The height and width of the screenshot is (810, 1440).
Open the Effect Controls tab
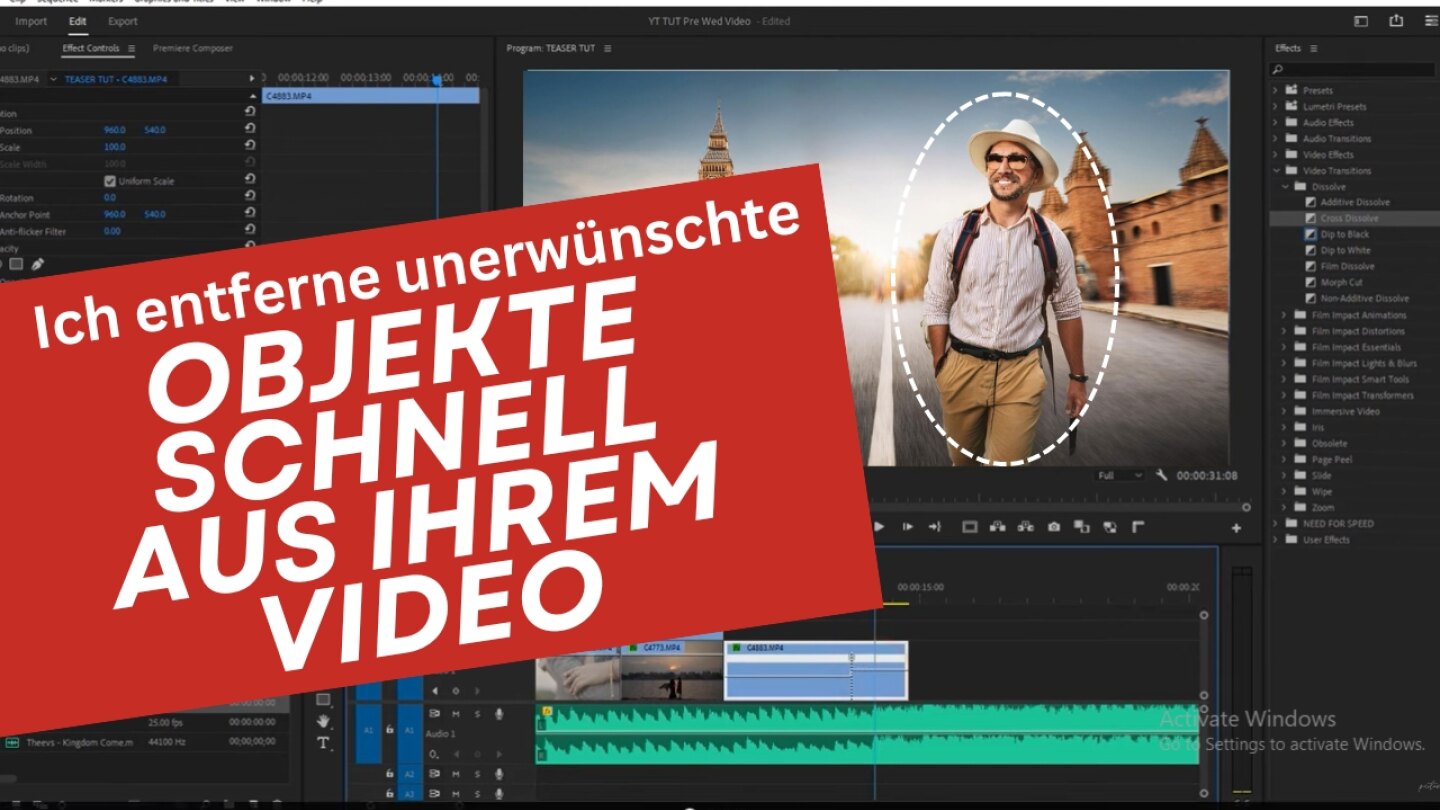[91, 48]
